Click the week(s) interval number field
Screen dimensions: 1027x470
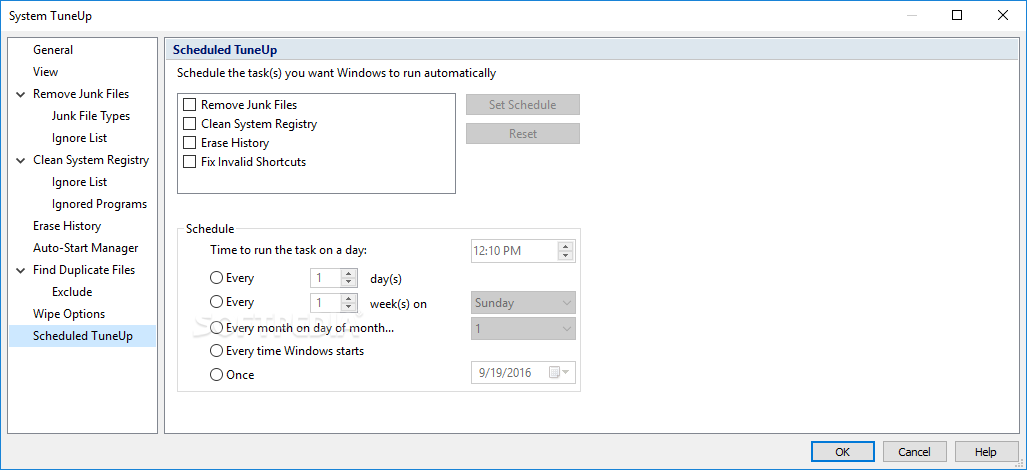tap(325, 302)
